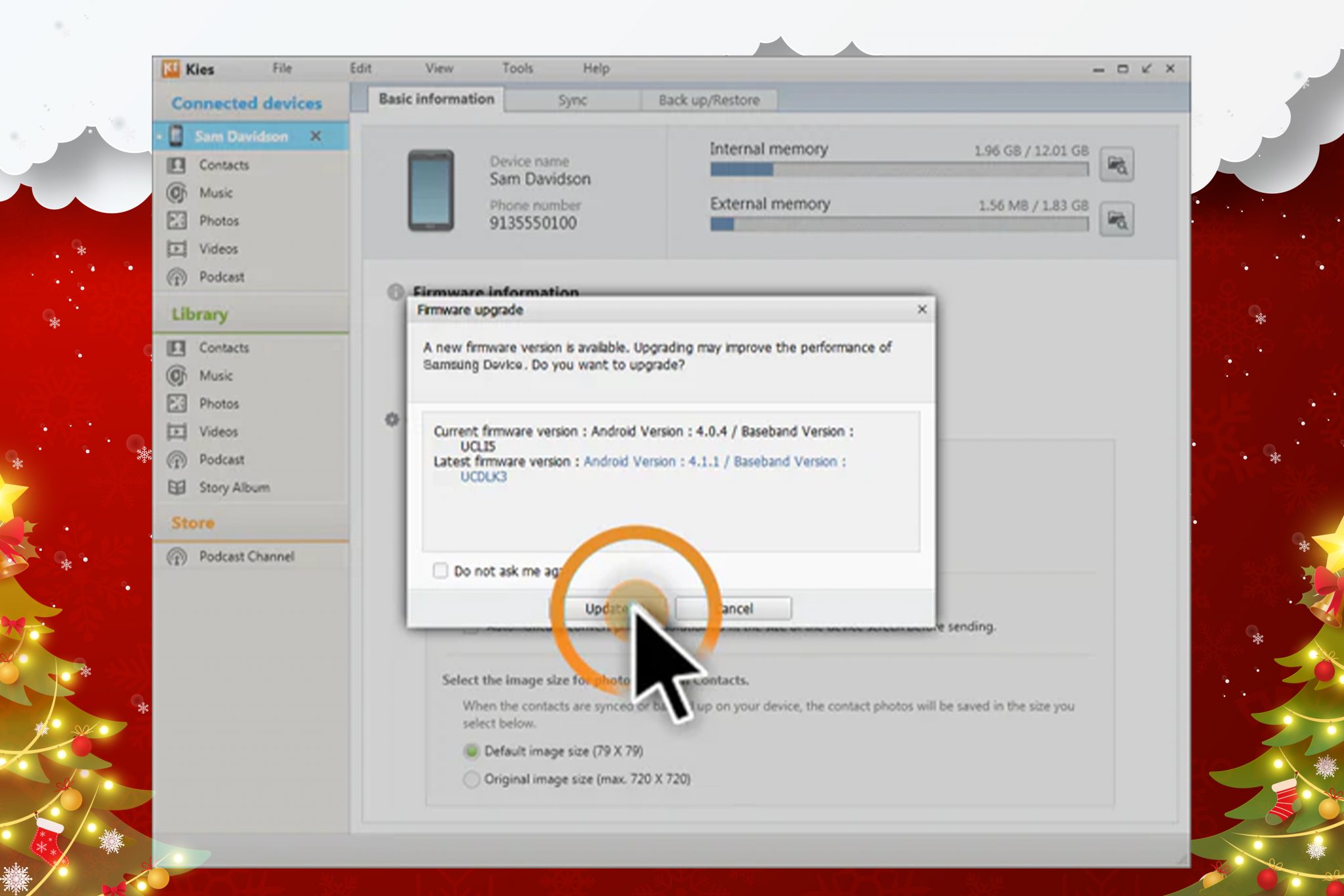Browse the Internal memory folder

point(1118,166)
